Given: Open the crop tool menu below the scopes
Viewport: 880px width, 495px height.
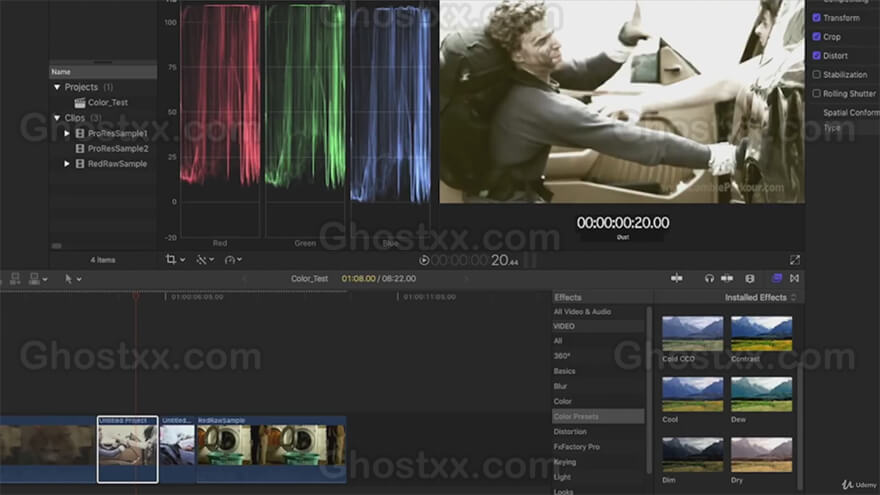Looking at the screenshot, I should tap(175, 259).
